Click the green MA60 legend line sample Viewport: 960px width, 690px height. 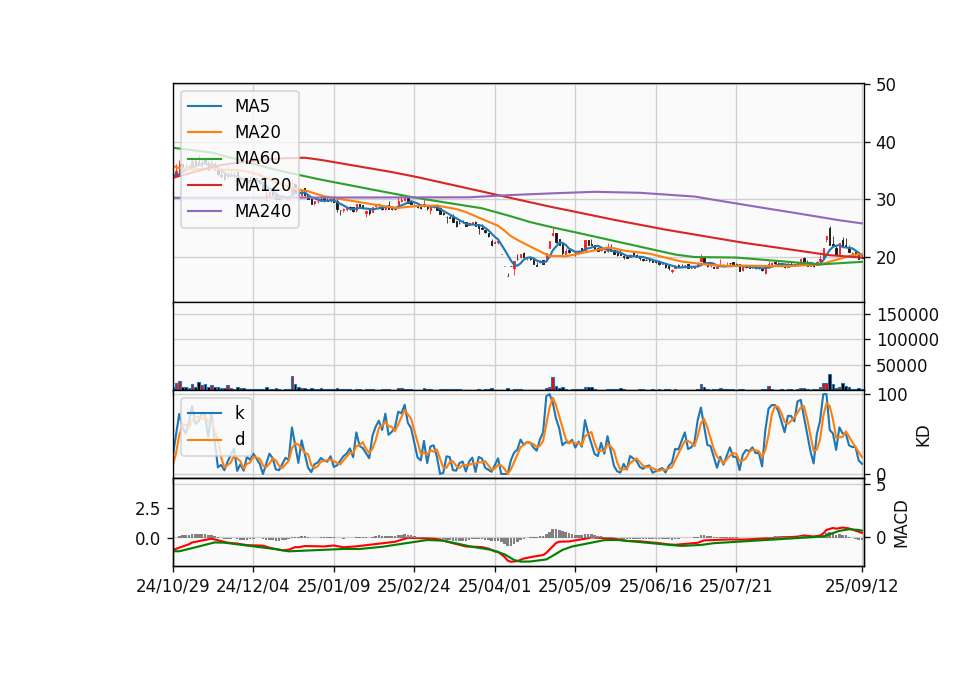click(204, 158)
